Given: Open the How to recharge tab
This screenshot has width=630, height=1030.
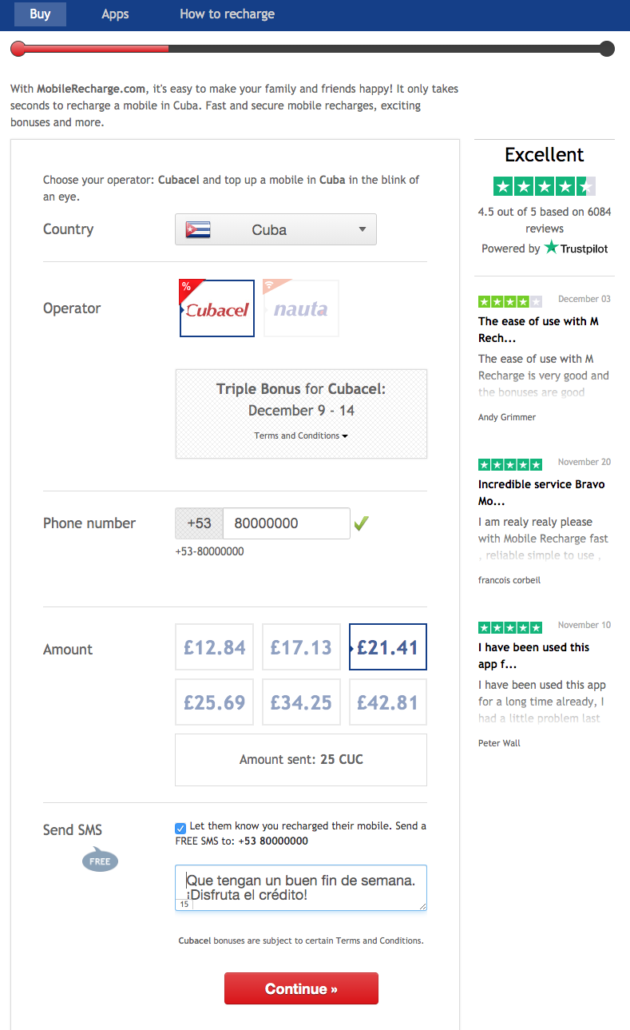Looking at the screenshot, I should click(x=227, y=14).
